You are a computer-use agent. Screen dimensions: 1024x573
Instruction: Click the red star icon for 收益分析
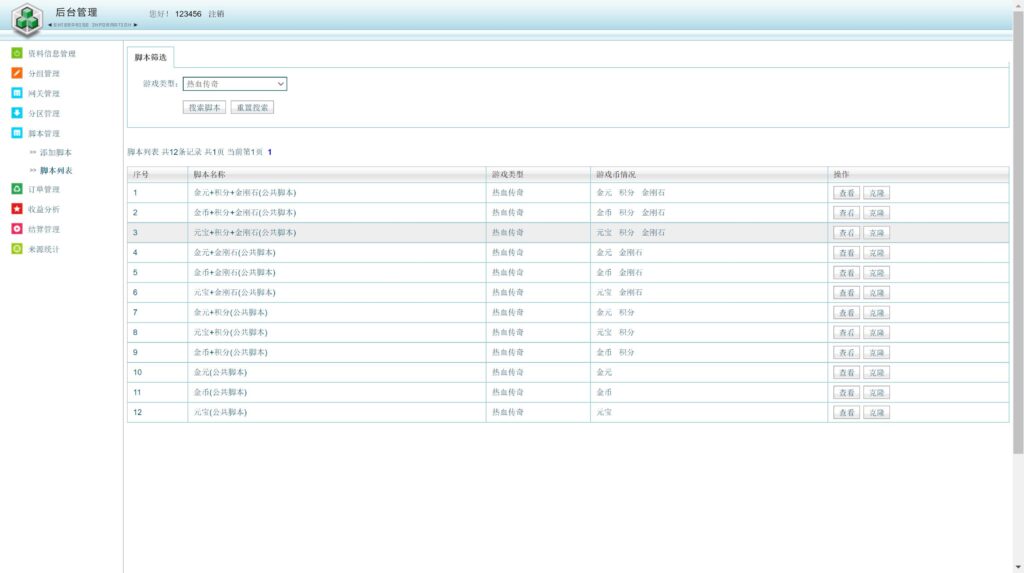[x=17, y=209]
